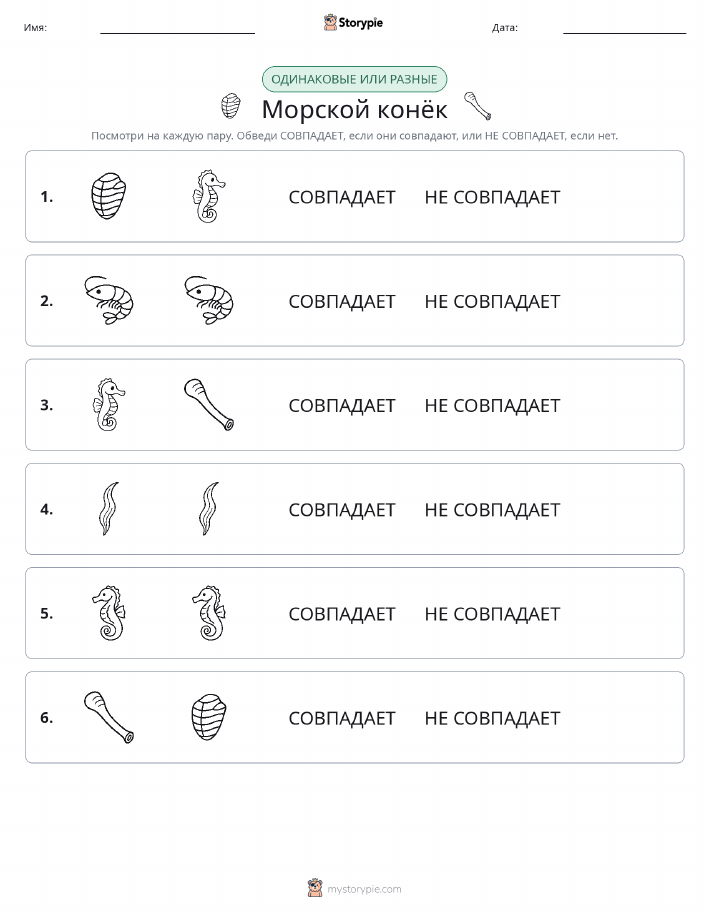Viewport: 709px width, 917px height.
Task: Select НЕ СОВПАДАЕТ in row 1
Action: tap(492, 197)
